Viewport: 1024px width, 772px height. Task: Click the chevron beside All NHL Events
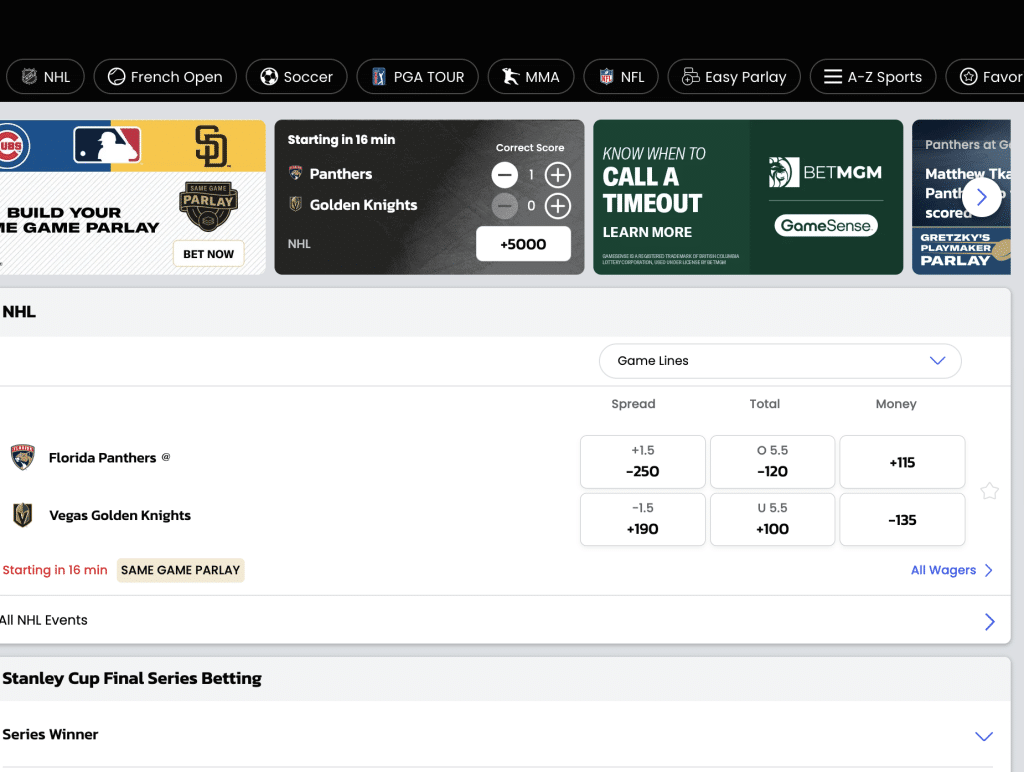point(989,621)
